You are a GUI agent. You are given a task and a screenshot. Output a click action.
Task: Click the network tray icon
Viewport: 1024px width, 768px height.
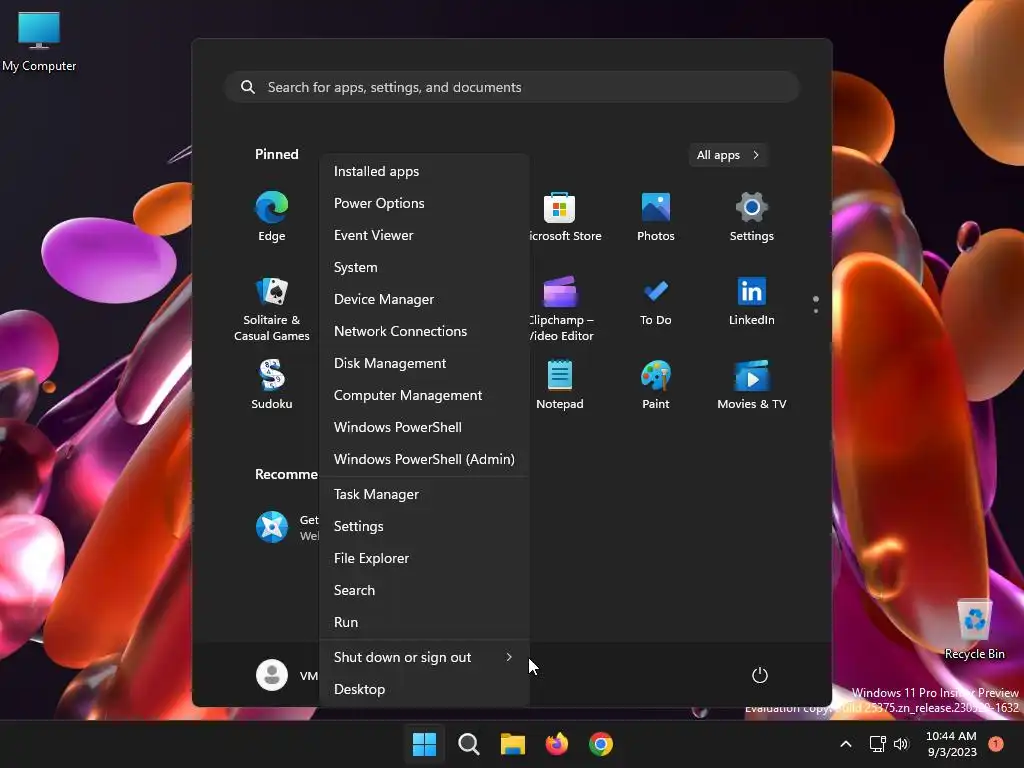pos(878,744)
